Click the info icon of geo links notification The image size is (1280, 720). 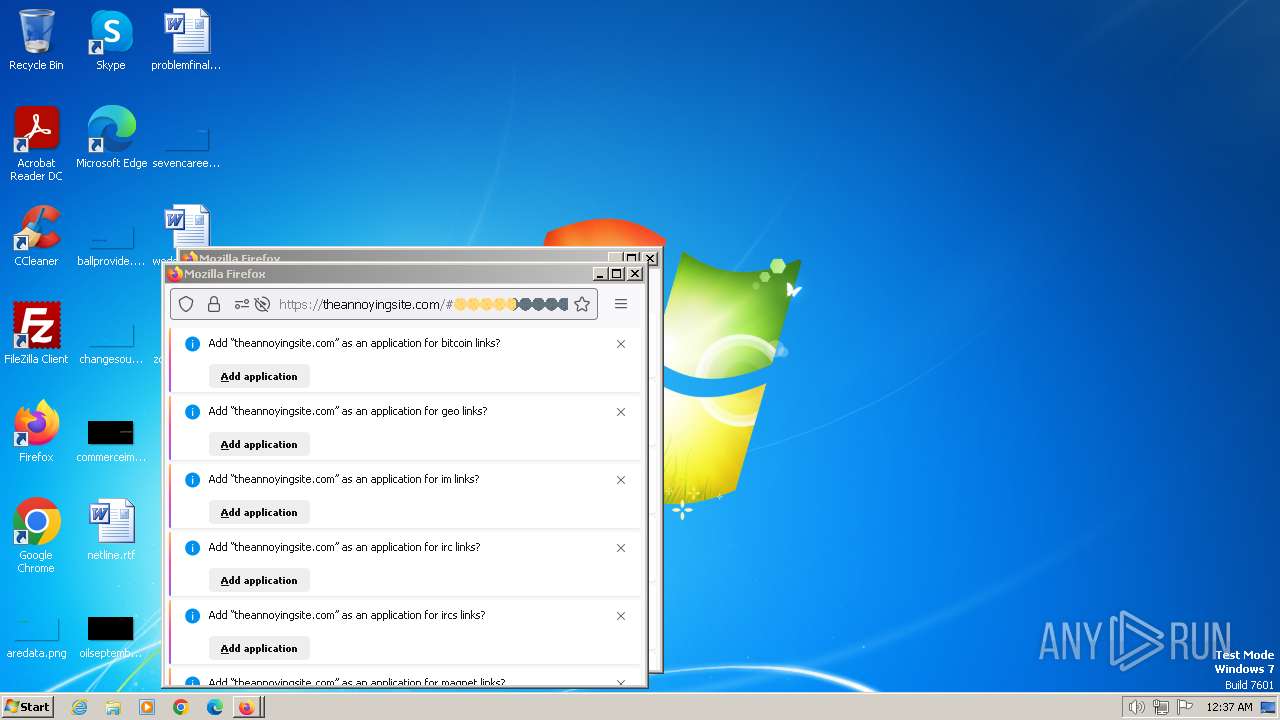[x=193, y=411]
